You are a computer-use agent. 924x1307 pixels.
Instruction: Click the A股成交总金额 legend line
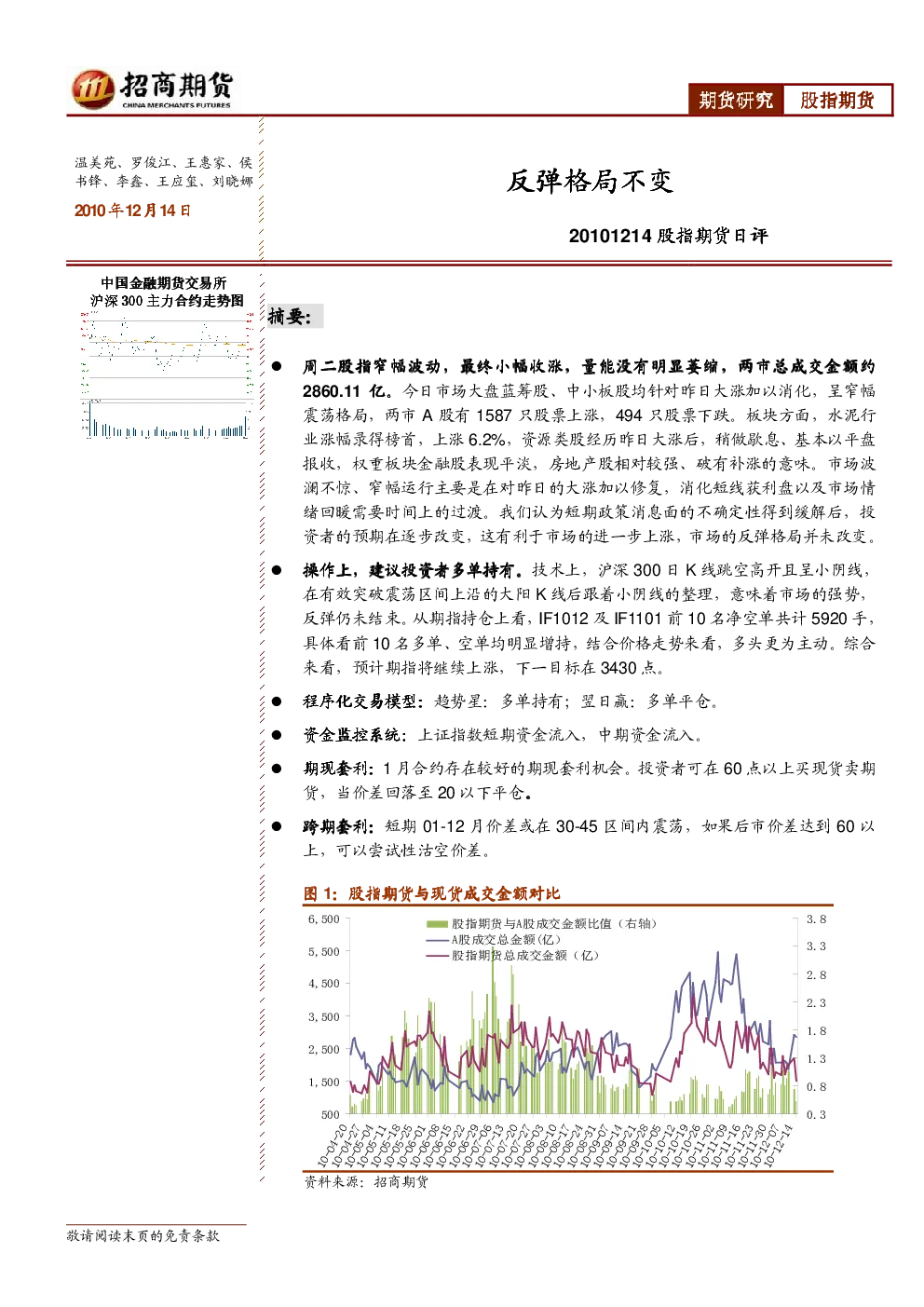[437, 940]
